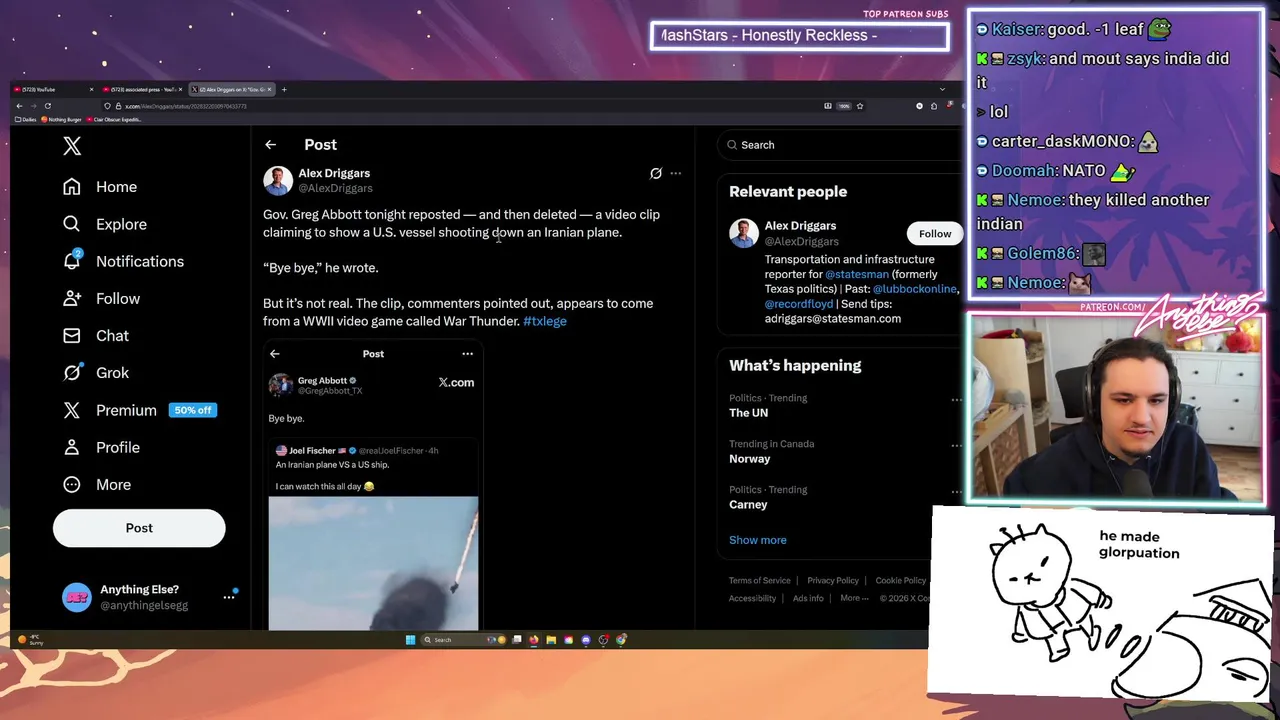The height and width of the screenshot is (720, 1280).
Task: Click the Grok explain icon on post
Action: 656,173
